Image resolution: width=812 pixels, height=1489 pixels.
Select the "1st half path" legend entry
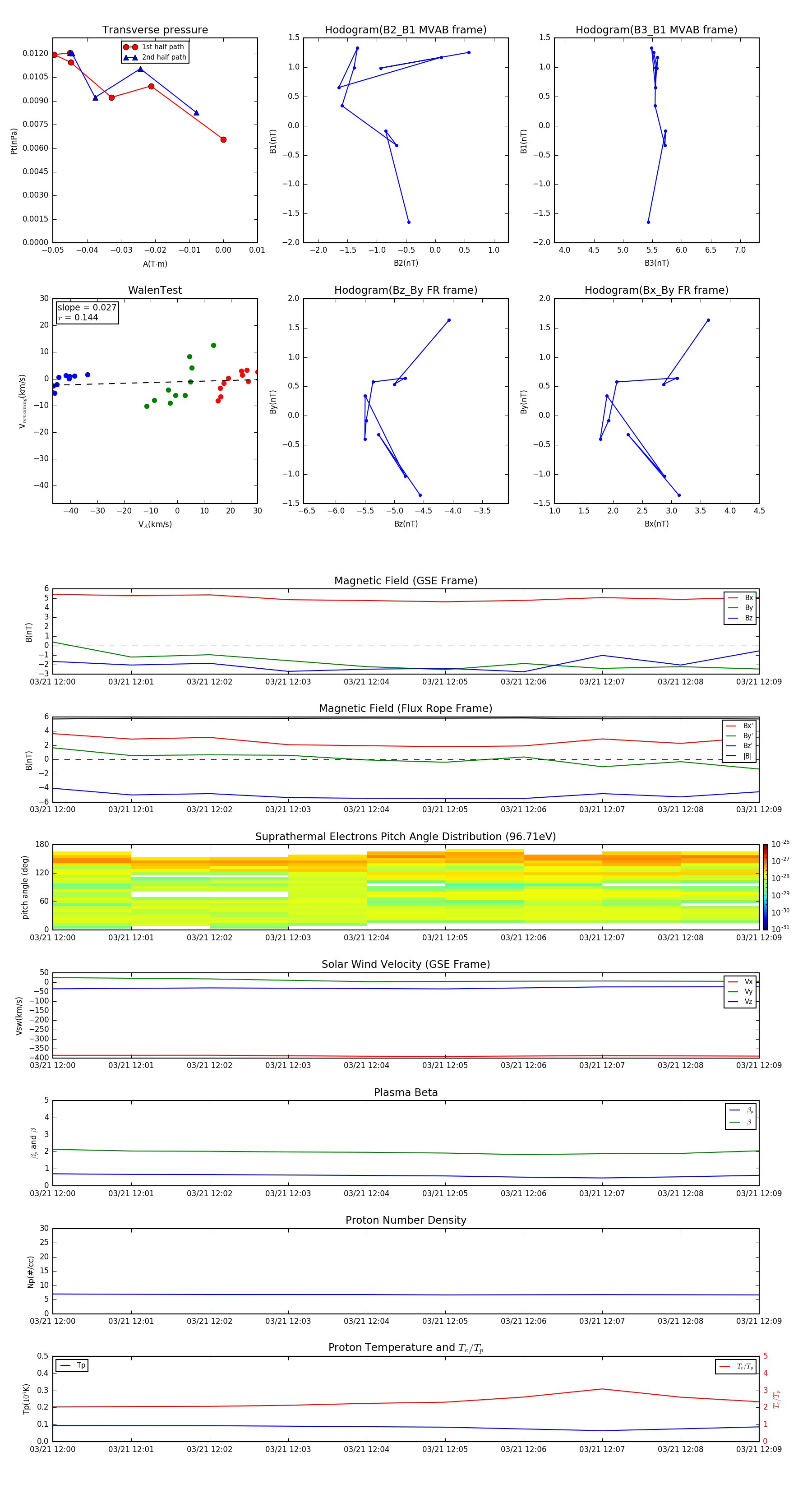154,47
